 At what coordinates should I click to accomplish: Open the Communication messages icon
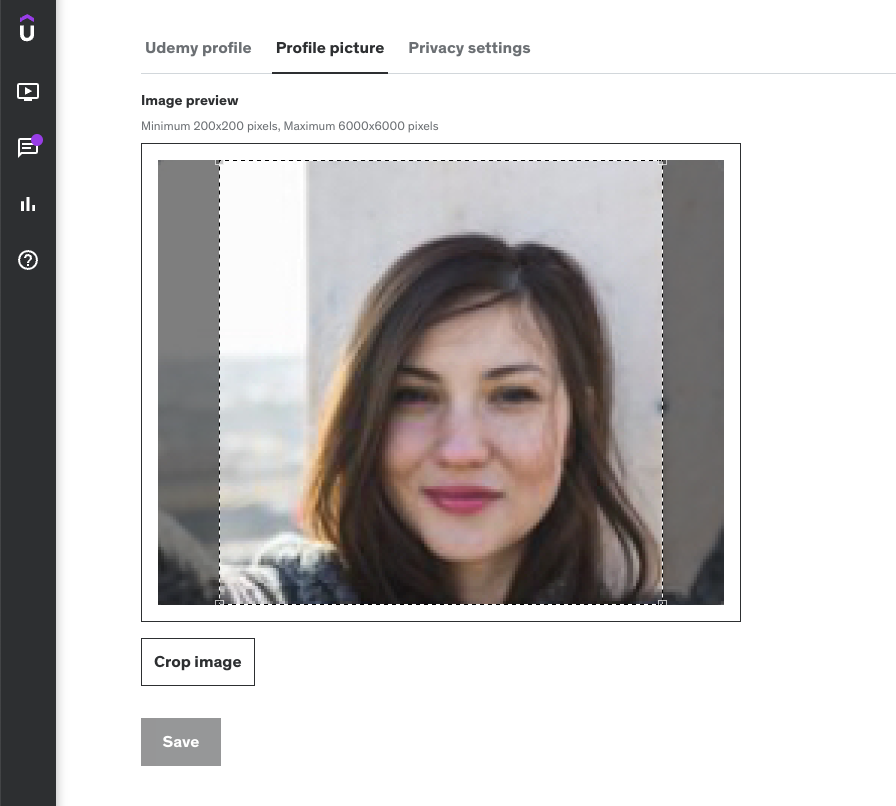tap(27, 147)
